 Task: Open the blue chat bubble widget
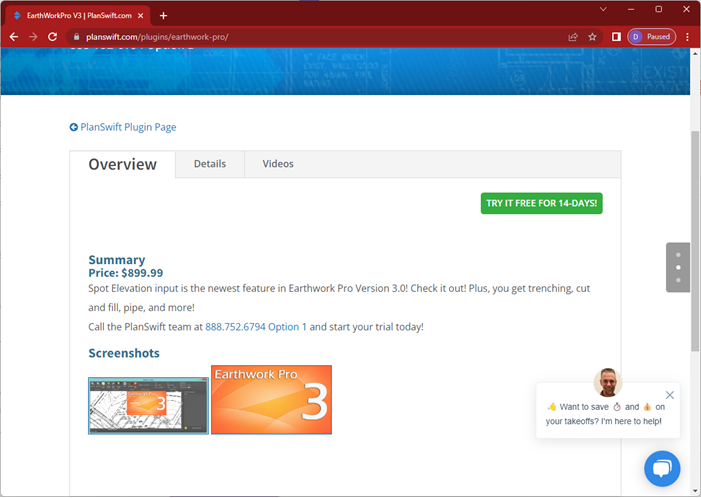(x=662, y=468)
